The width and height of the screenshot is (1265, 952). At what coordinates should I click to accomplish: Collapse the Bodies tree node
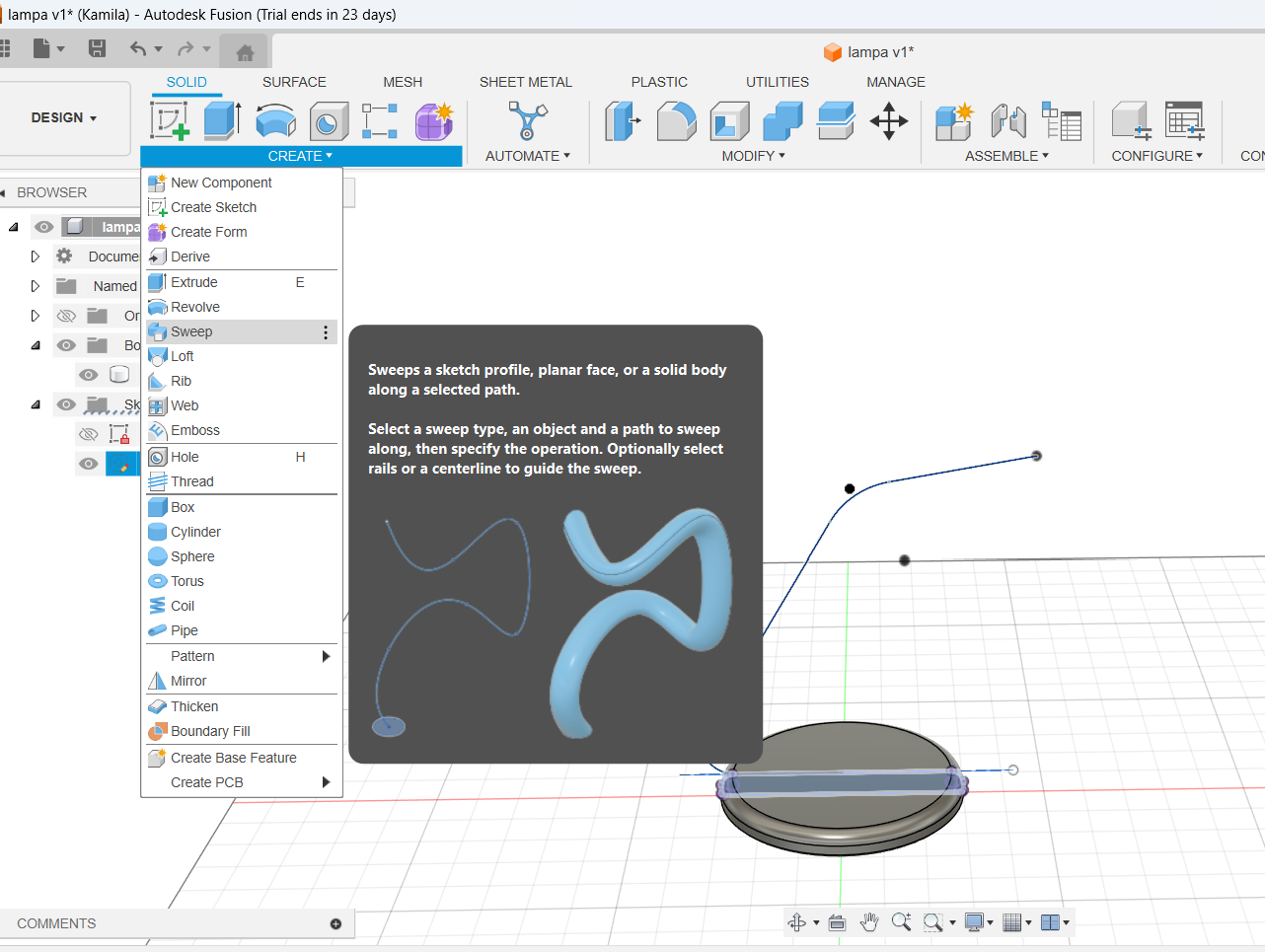tap(36, 345)
